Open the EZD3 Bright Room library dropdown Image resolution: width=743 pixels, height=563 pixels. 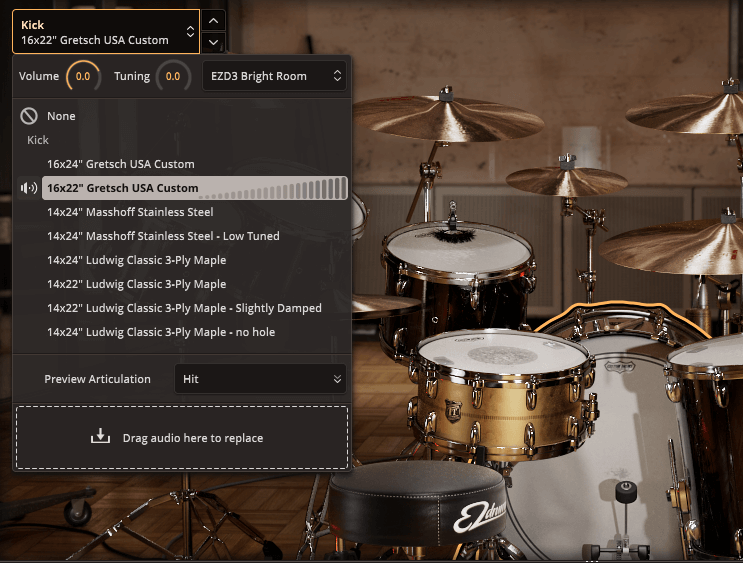pos(274,76)
